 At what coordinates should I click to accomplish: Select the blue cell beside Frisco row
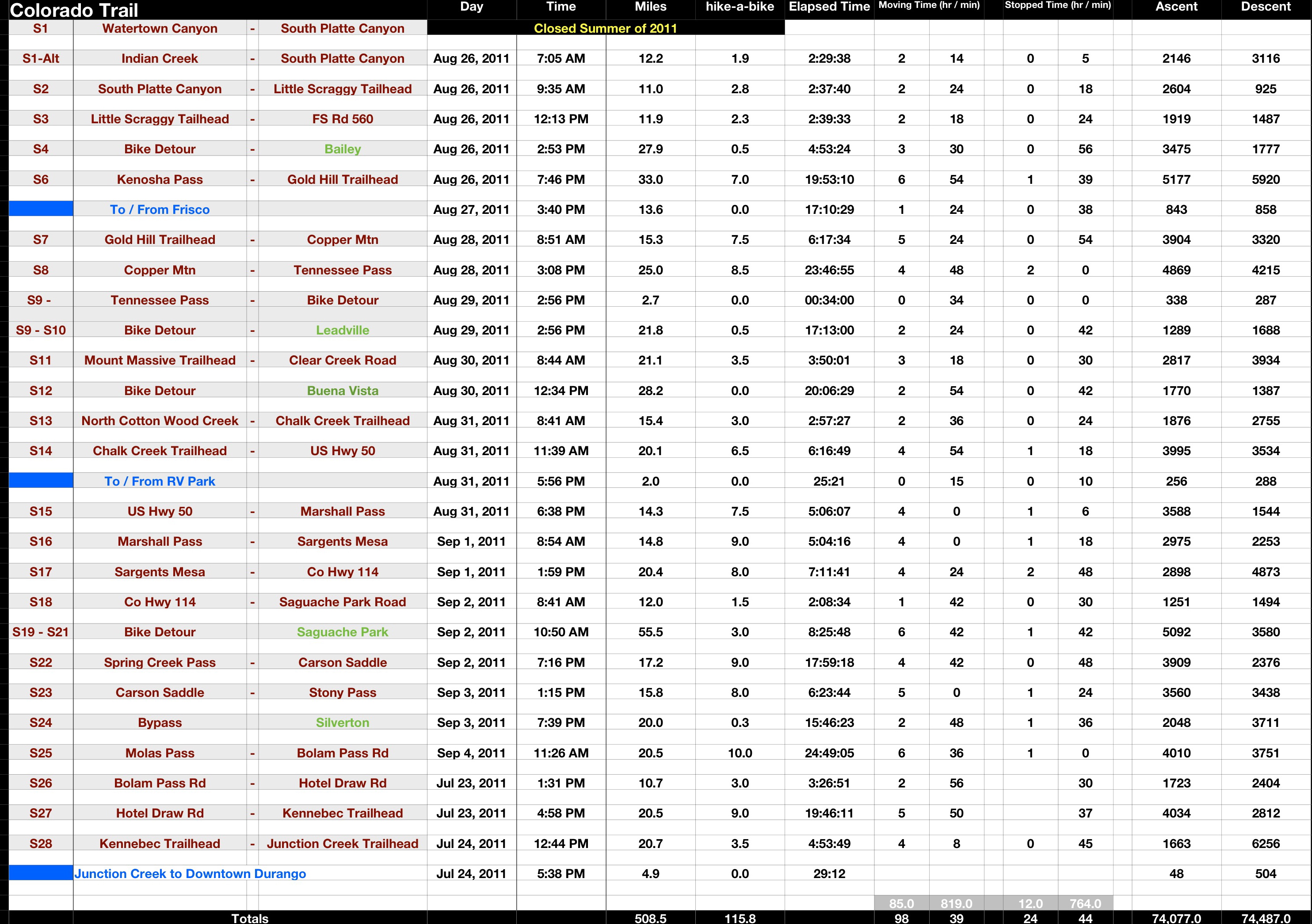tap(41, 209)
